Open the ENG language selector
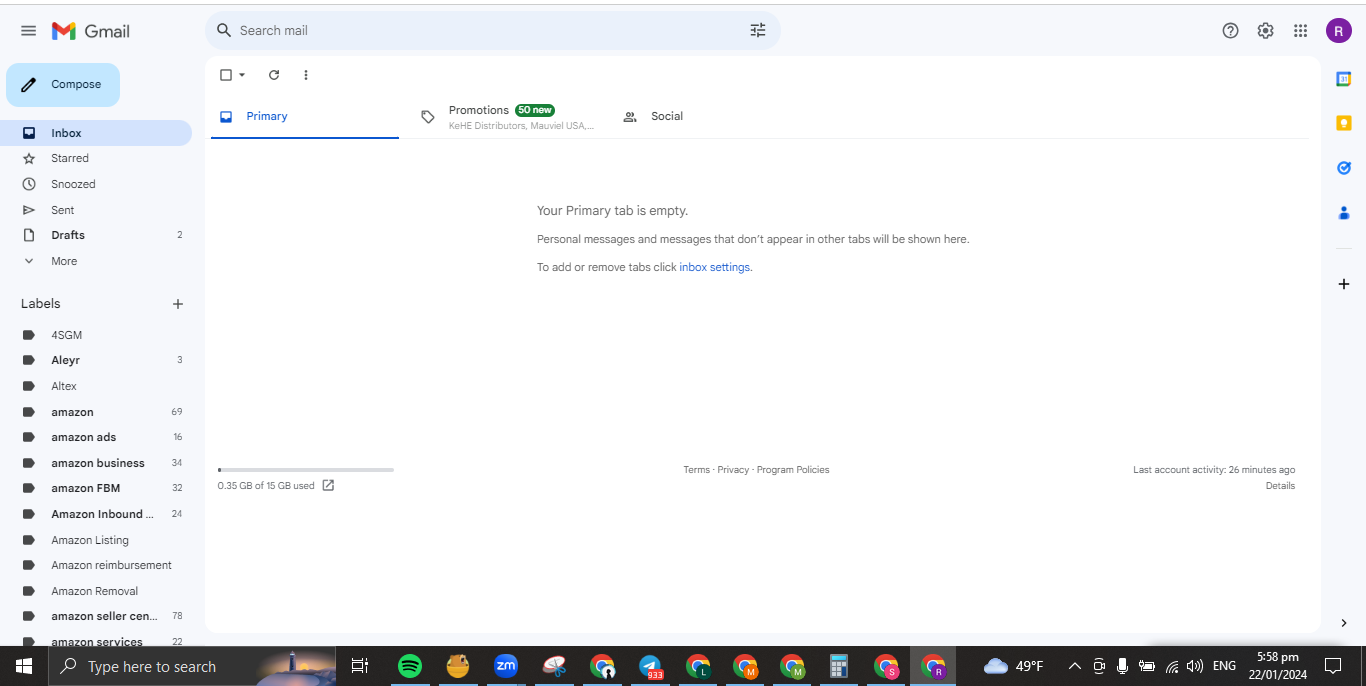This screenshot has width=1366, height=686. pos(1224,666)
